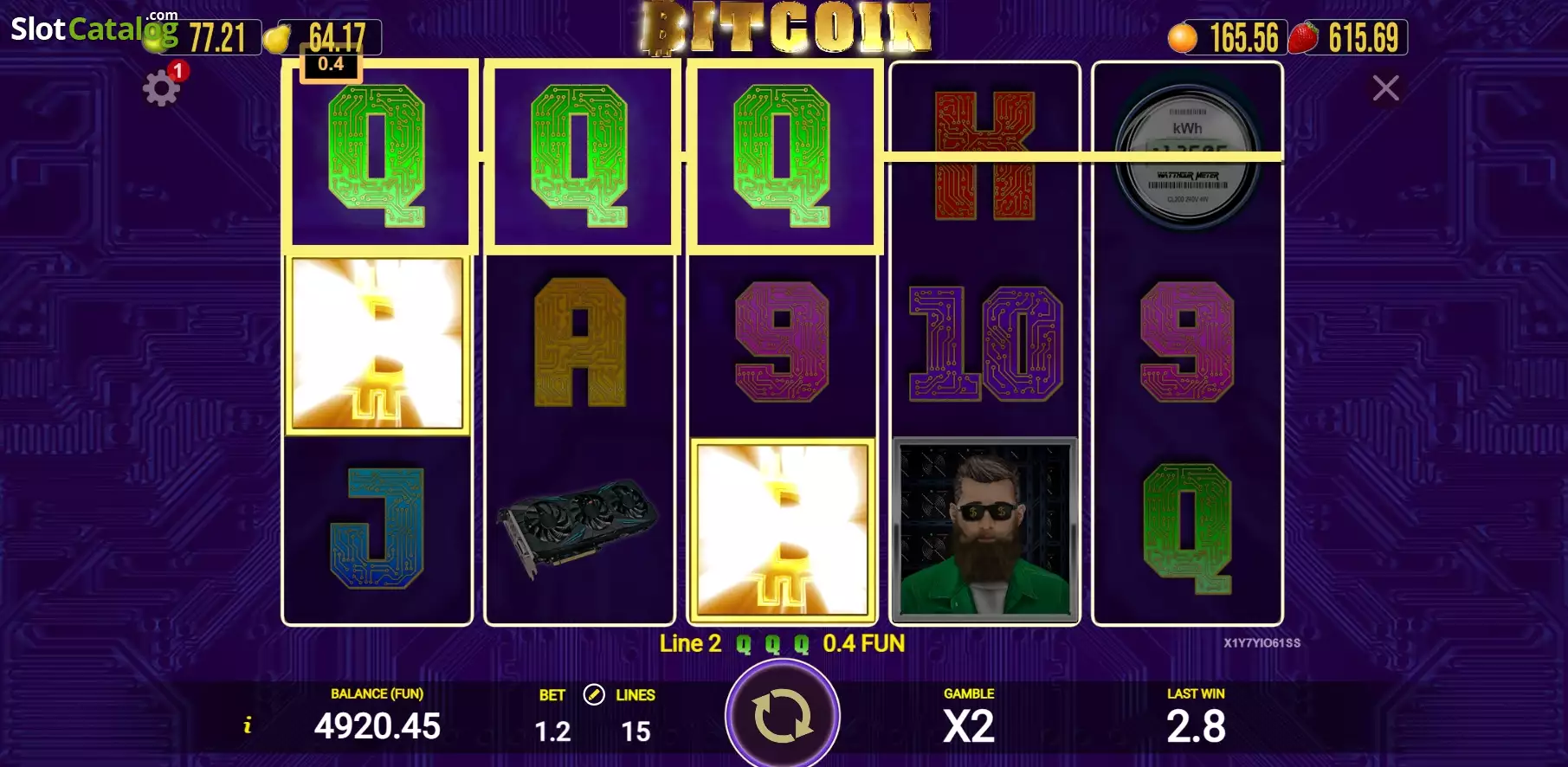
Task: Select the graphics card symbol
Action: tap(578, 526)
